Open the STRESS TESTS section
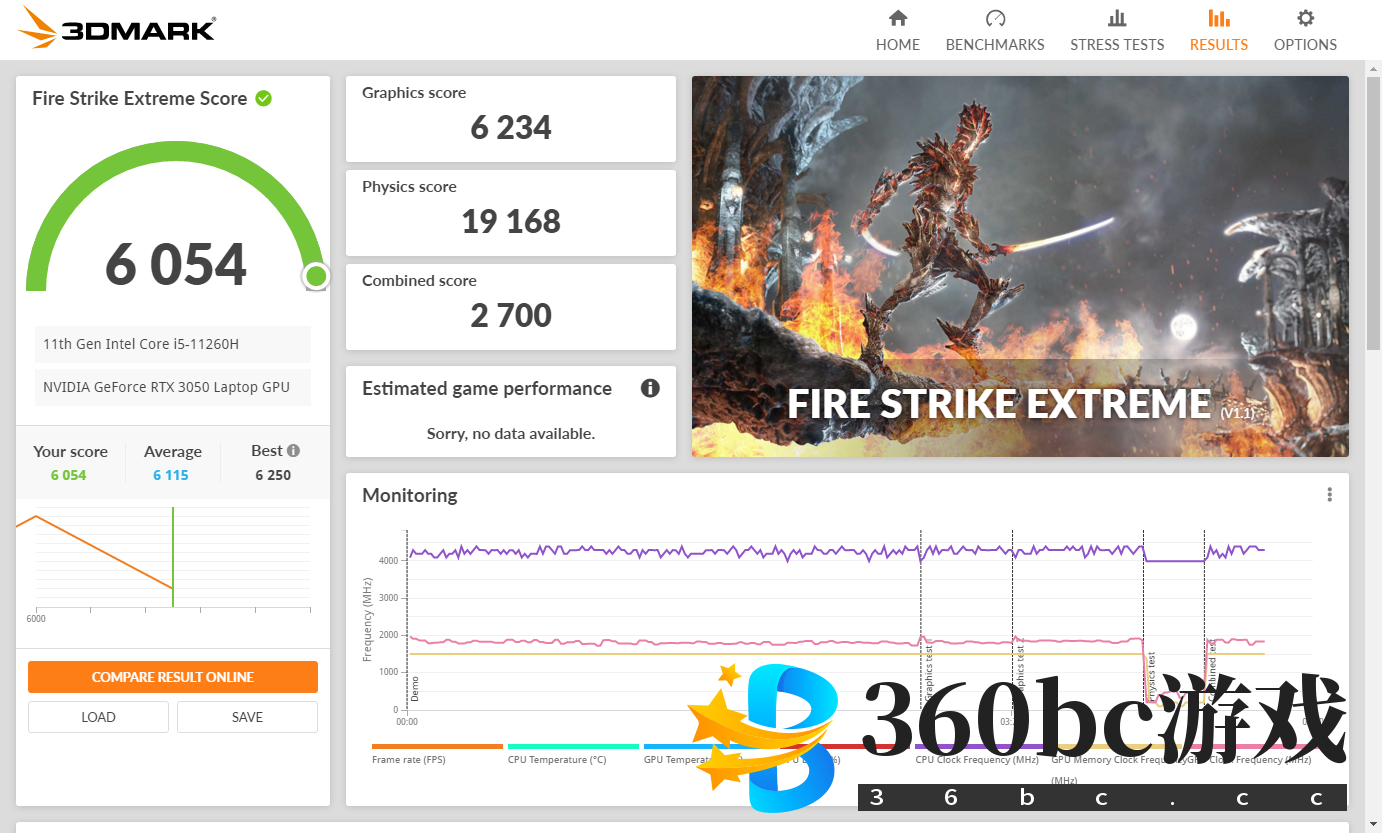The width and height of the screenshot is (1382, 833). point(1117,31)
